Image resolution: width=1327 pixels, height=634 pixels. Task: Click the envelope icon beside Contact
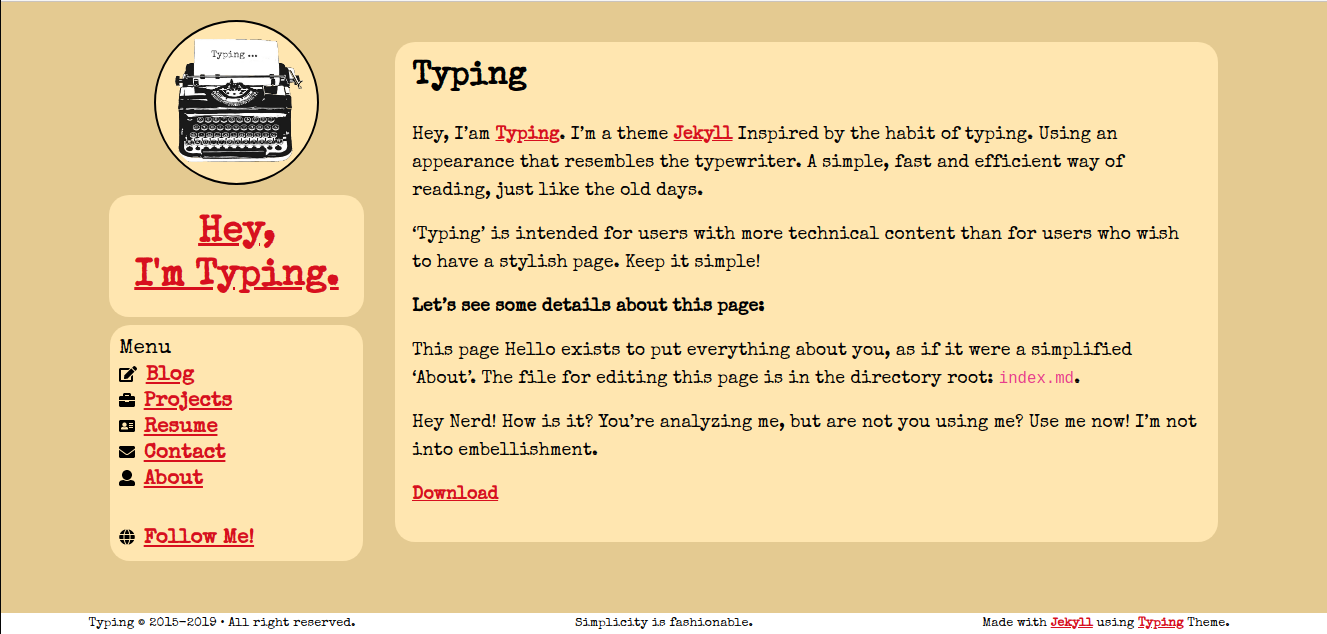[127, 452]
